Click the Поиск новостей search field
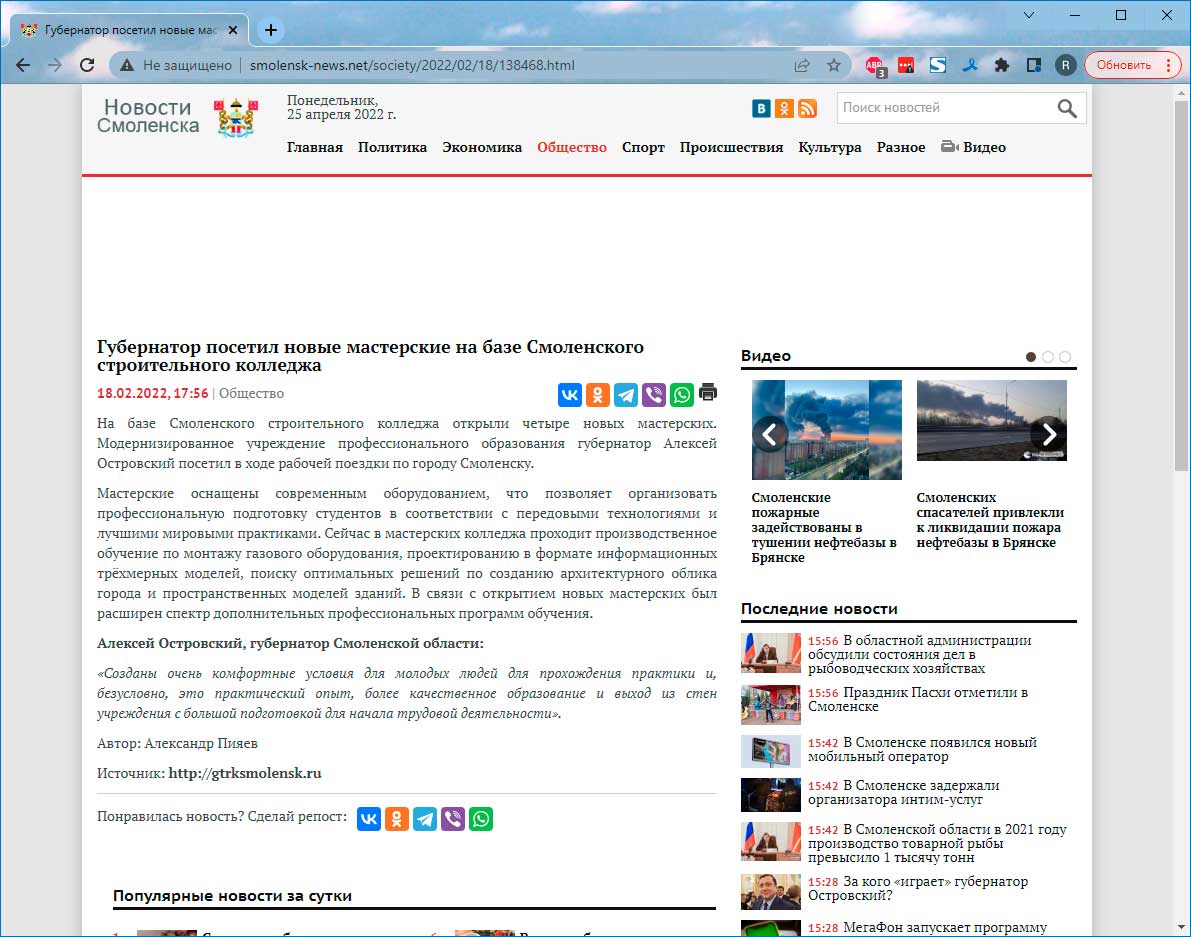This screenshot has width=1191, height=937. (945, 108)
